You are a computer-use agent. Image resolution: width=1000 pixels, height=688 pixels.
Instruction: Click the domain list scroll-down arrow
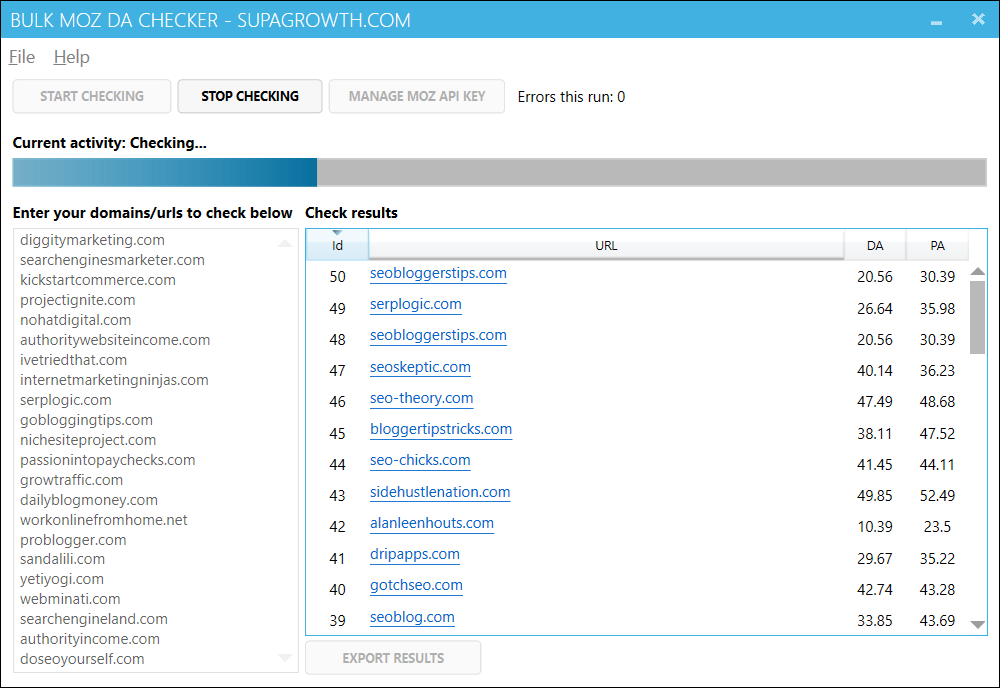point(285,657)
